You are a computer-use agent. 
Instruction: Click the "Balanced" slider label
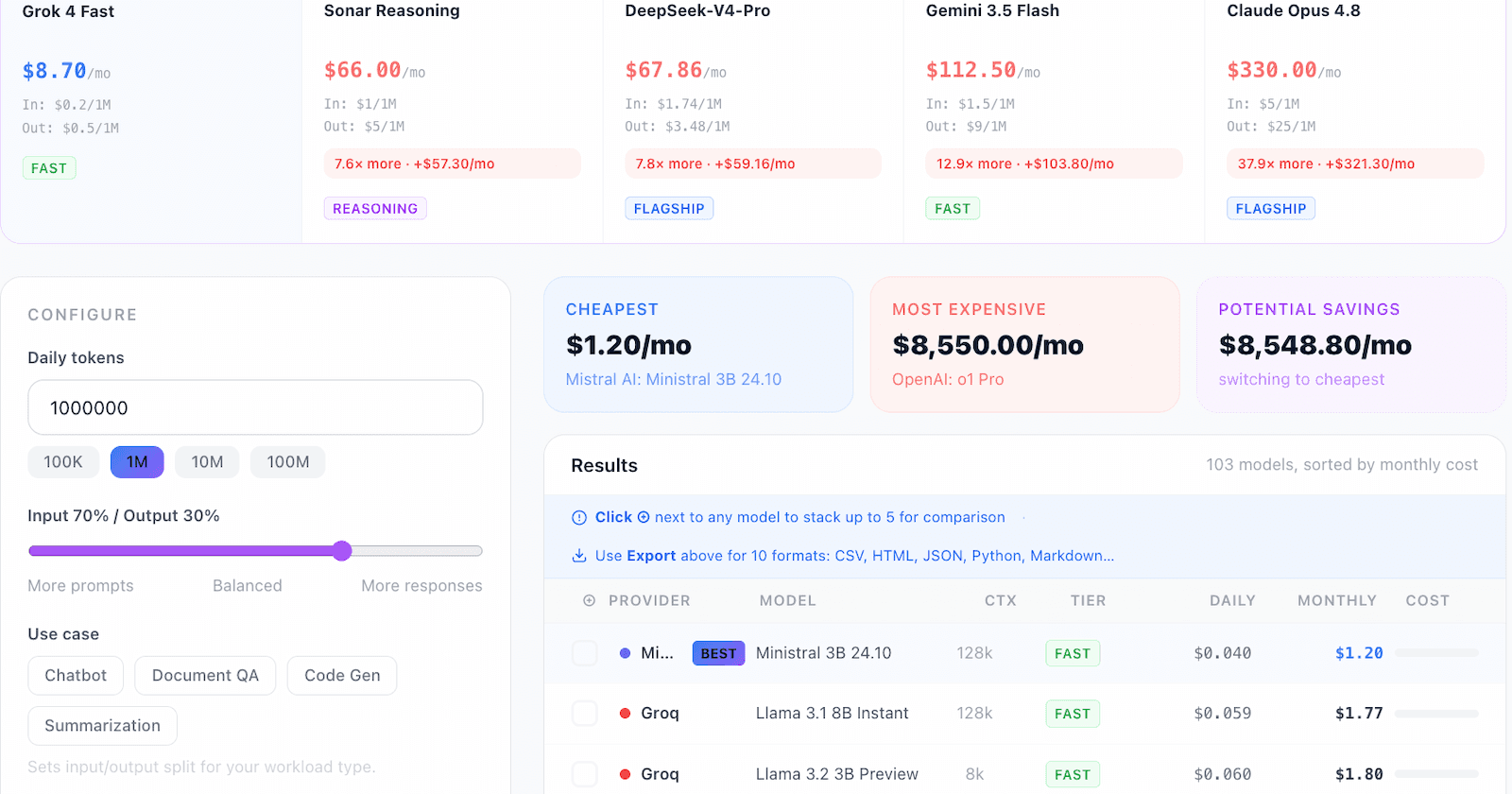coord(247,586)
